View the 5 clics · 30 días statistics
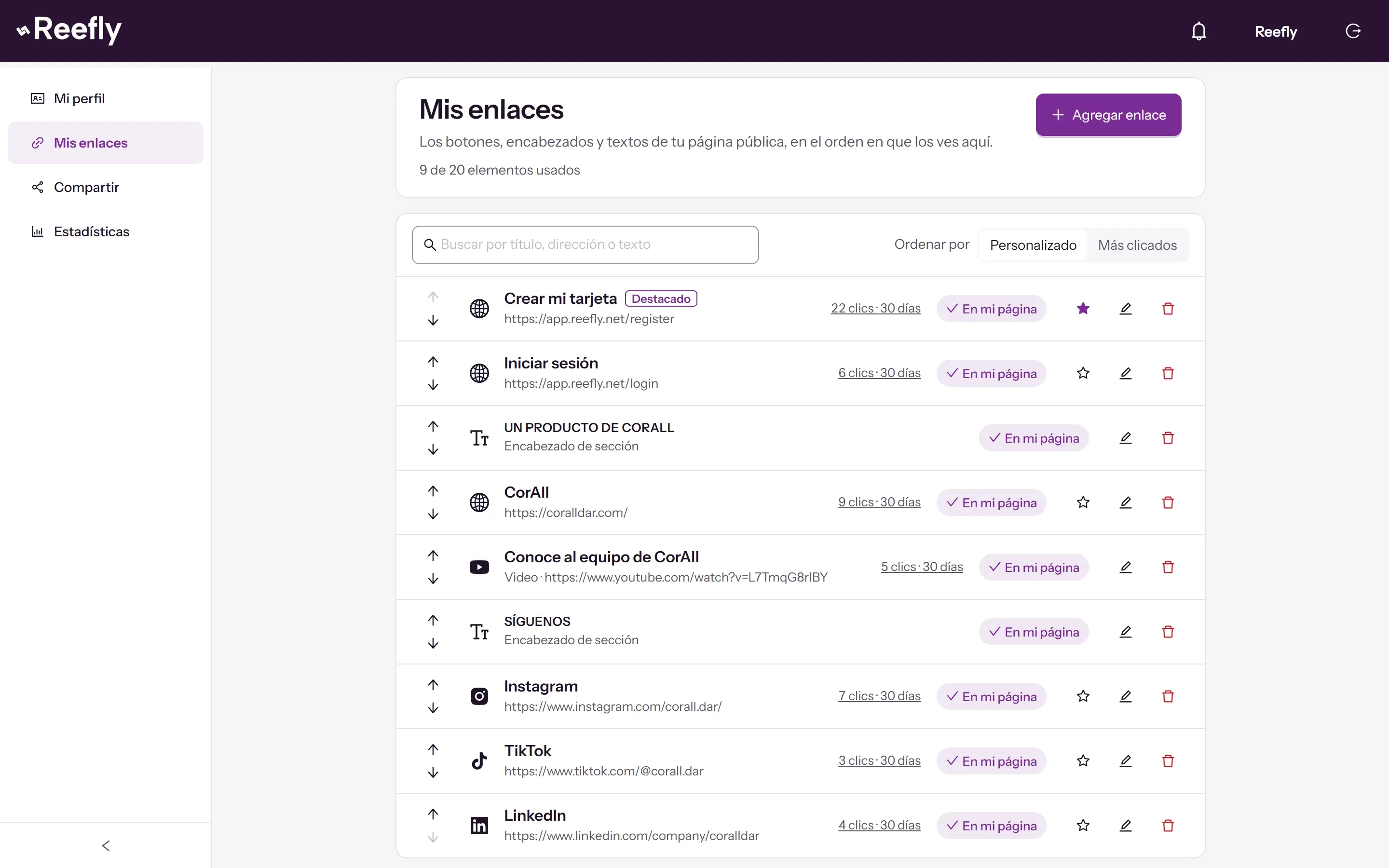This screenshot has height=868, width=1389. [x=922, y=567]
